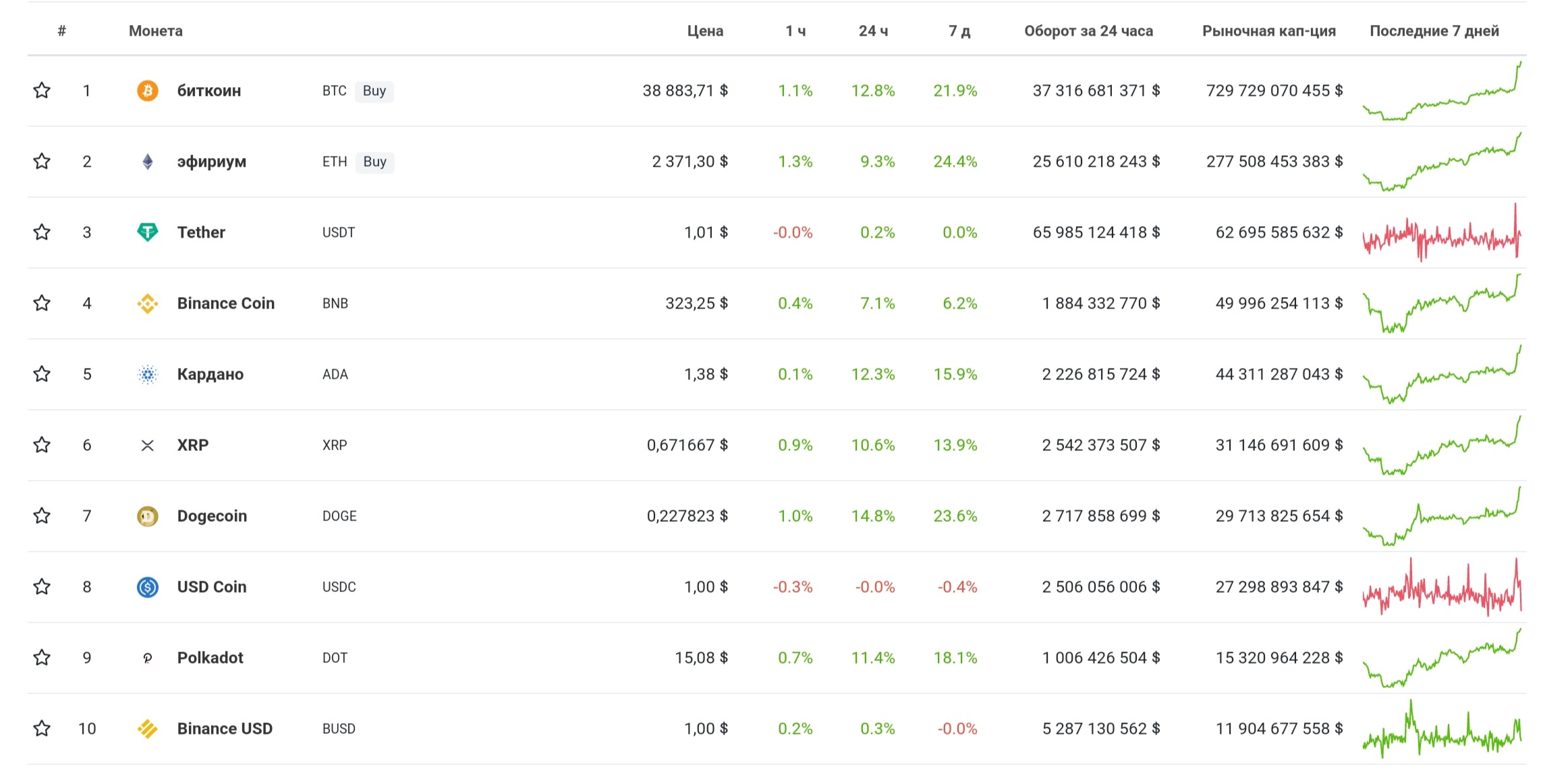The width and height of the screenshot is (1568, 775).
Task: Sort by Рыночная кап-ция header
Action: click(1269, 31)
